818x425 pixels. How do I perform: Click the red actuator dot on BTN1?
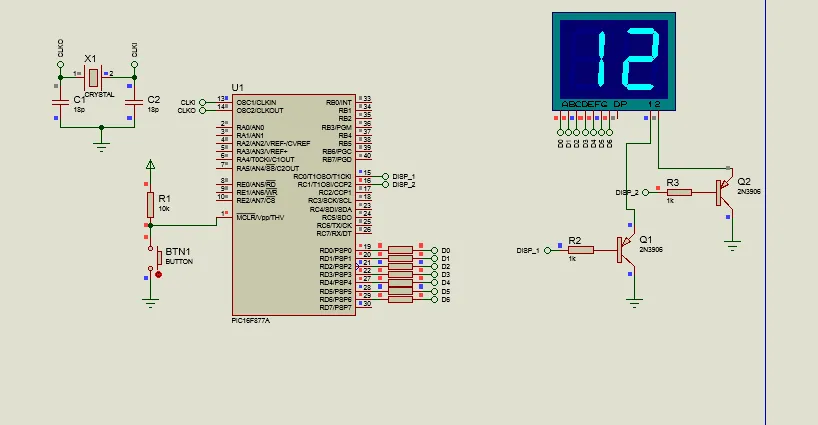point(159,274)
